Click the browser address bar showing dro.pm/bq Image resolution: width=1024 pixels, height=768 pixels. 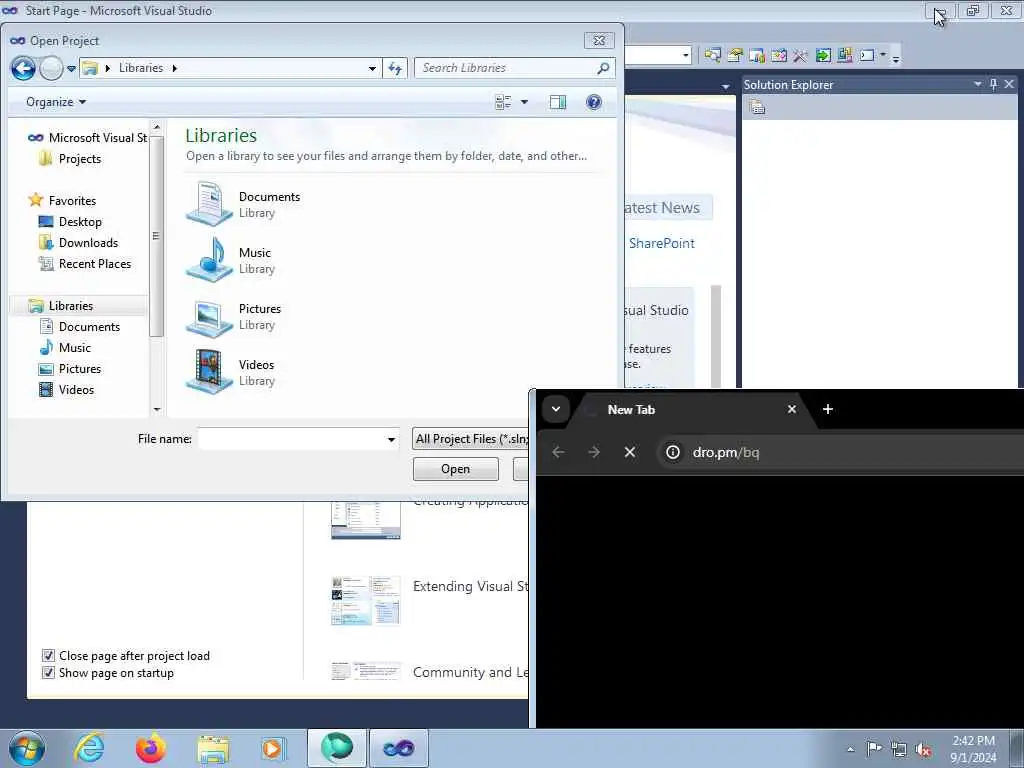pos(839,452)
